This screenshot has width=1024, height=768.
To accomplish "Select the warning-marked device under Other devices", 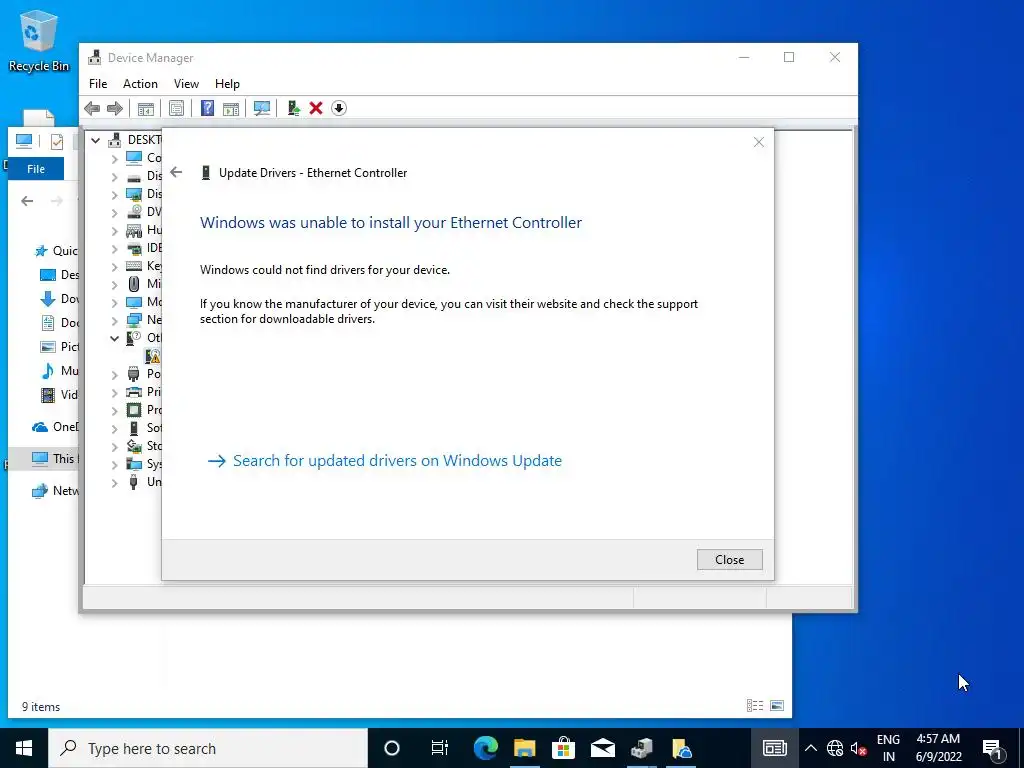I will tap(153, 356).
